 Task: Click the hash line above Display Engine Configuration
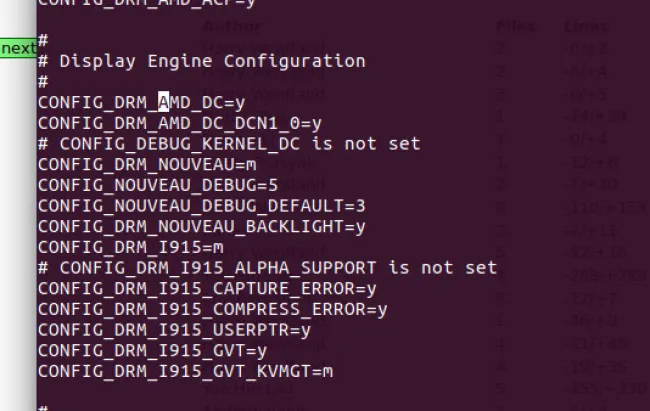[x=43, y=41]
